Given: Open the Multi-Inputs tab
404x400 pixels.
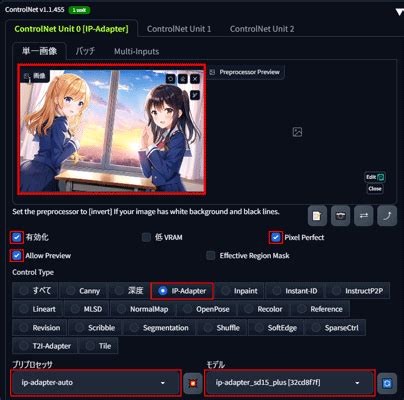Looking at the screenshot, I should pyautogui.click(x=137, y=52).
